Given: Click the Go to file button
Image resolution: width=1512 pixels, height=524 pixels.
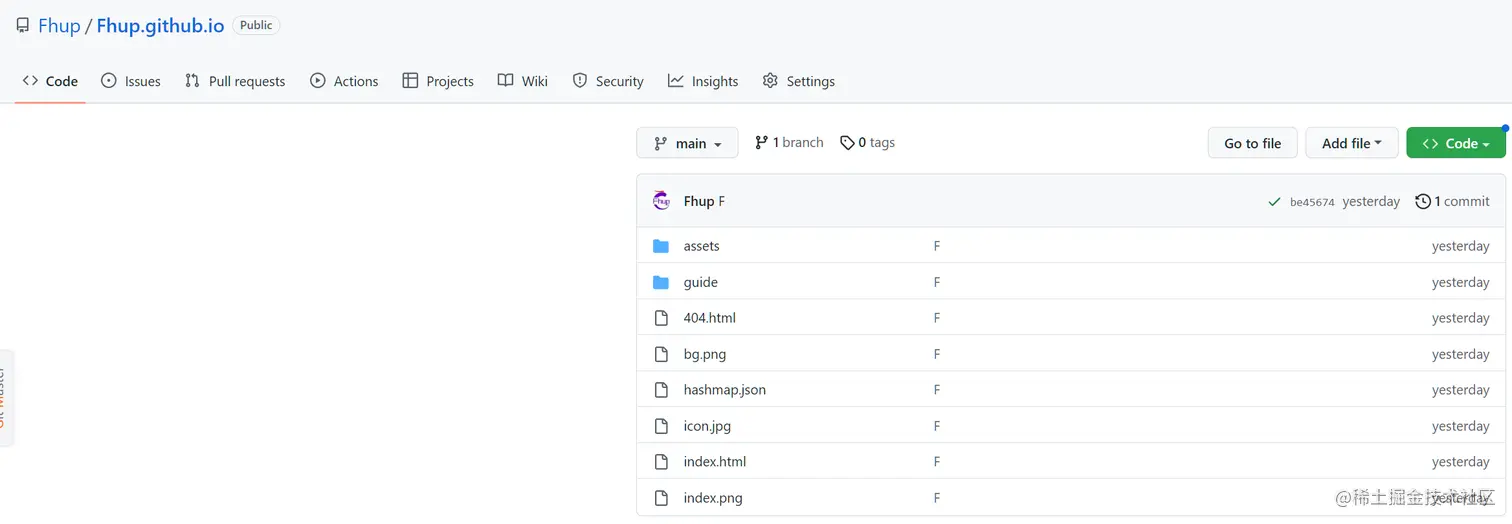Looking at the screenshot, I should pyautogui.click(x=1252, y=143).
